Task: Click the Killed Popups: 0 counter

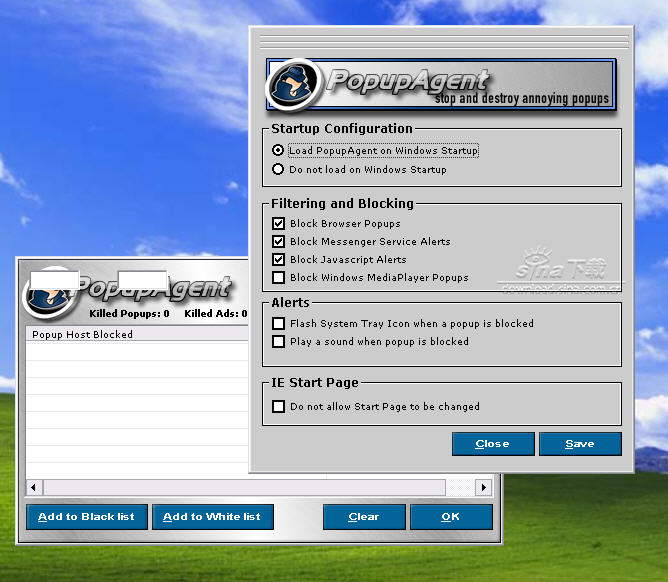Action: click(129, 314)
